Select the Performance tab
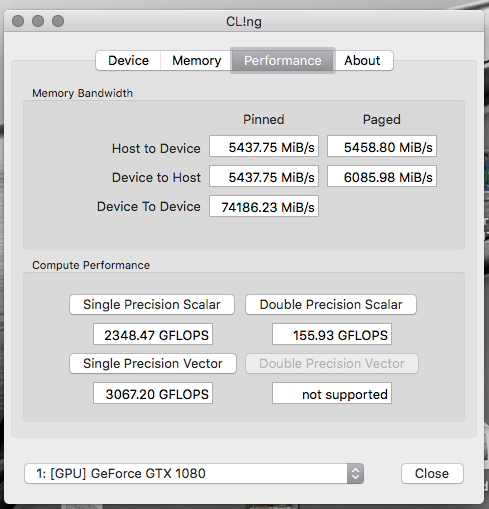The width and height of the screenshot is (489, 509). point(283,61)
